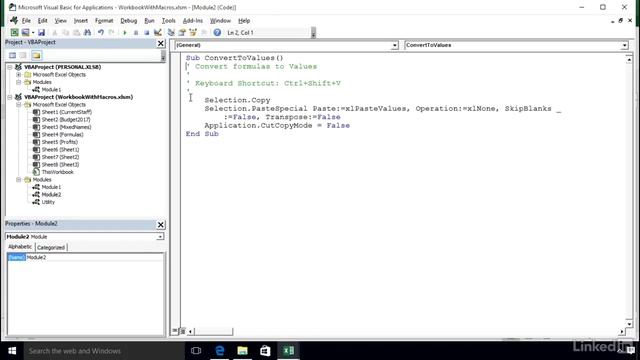Click the Save workbook icon
Image resolution: width=640 pixels, height=360 pixels.
[x=41, y=32]
